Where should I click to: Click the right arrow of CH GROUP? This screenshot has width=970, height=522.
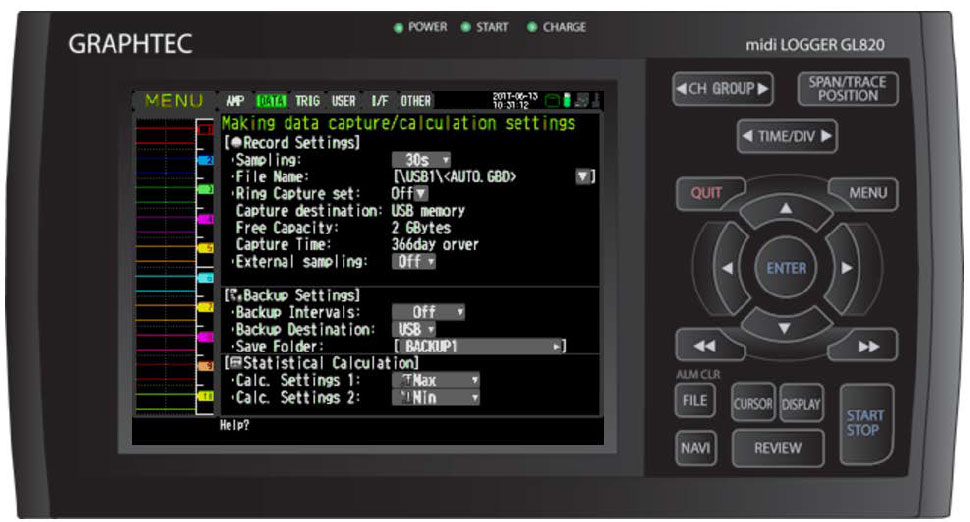763,88
